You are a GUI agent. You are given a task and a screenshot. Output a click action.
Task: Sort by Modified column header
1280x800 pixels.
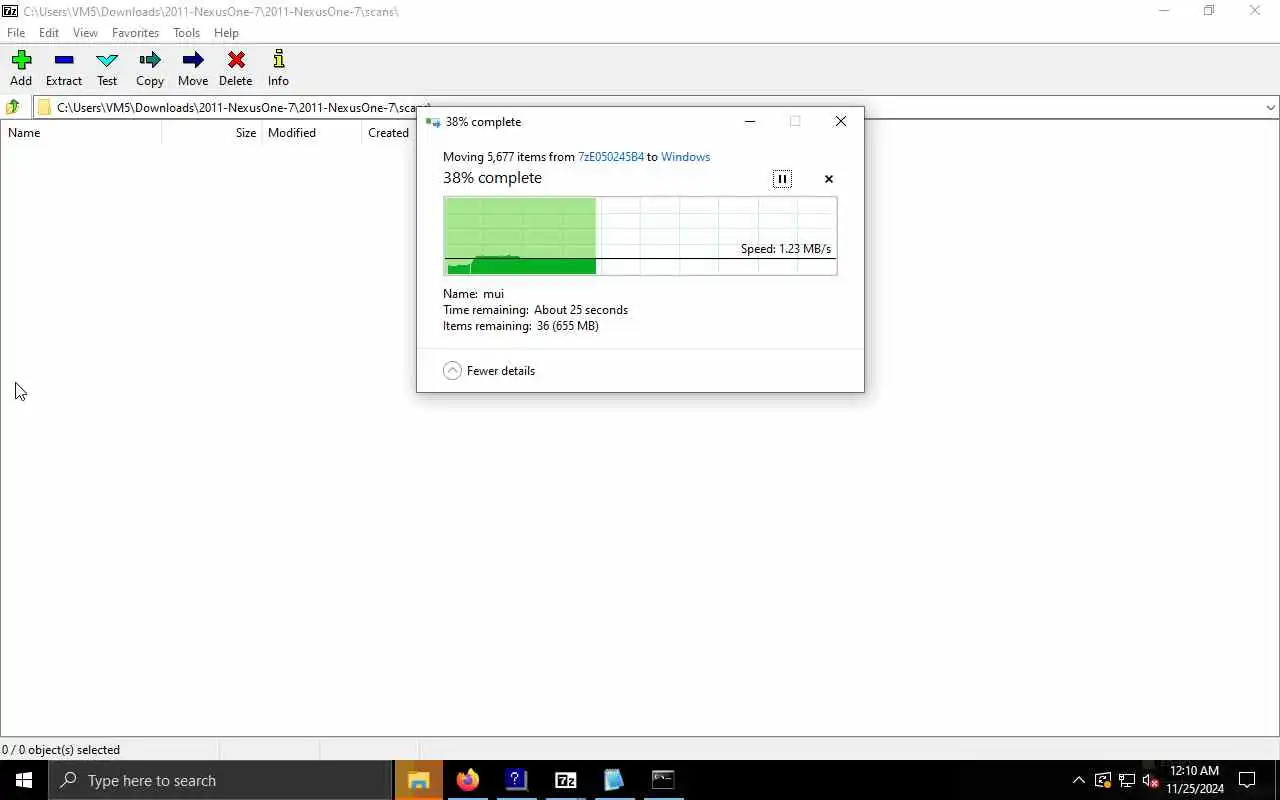tap(312, 133)
